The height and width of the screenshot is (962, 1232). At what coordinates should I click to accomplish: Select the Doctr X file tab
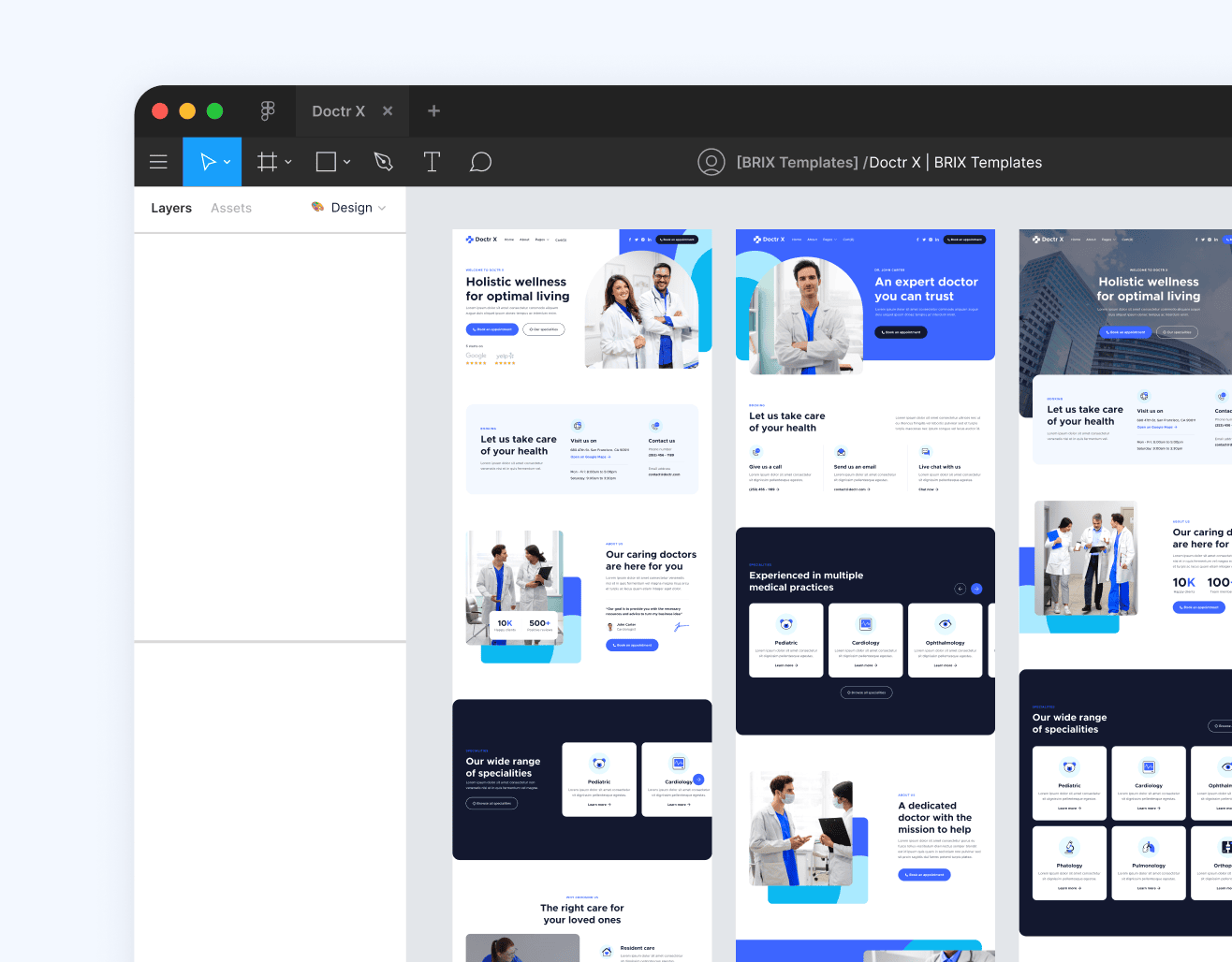tap(338, 110)
